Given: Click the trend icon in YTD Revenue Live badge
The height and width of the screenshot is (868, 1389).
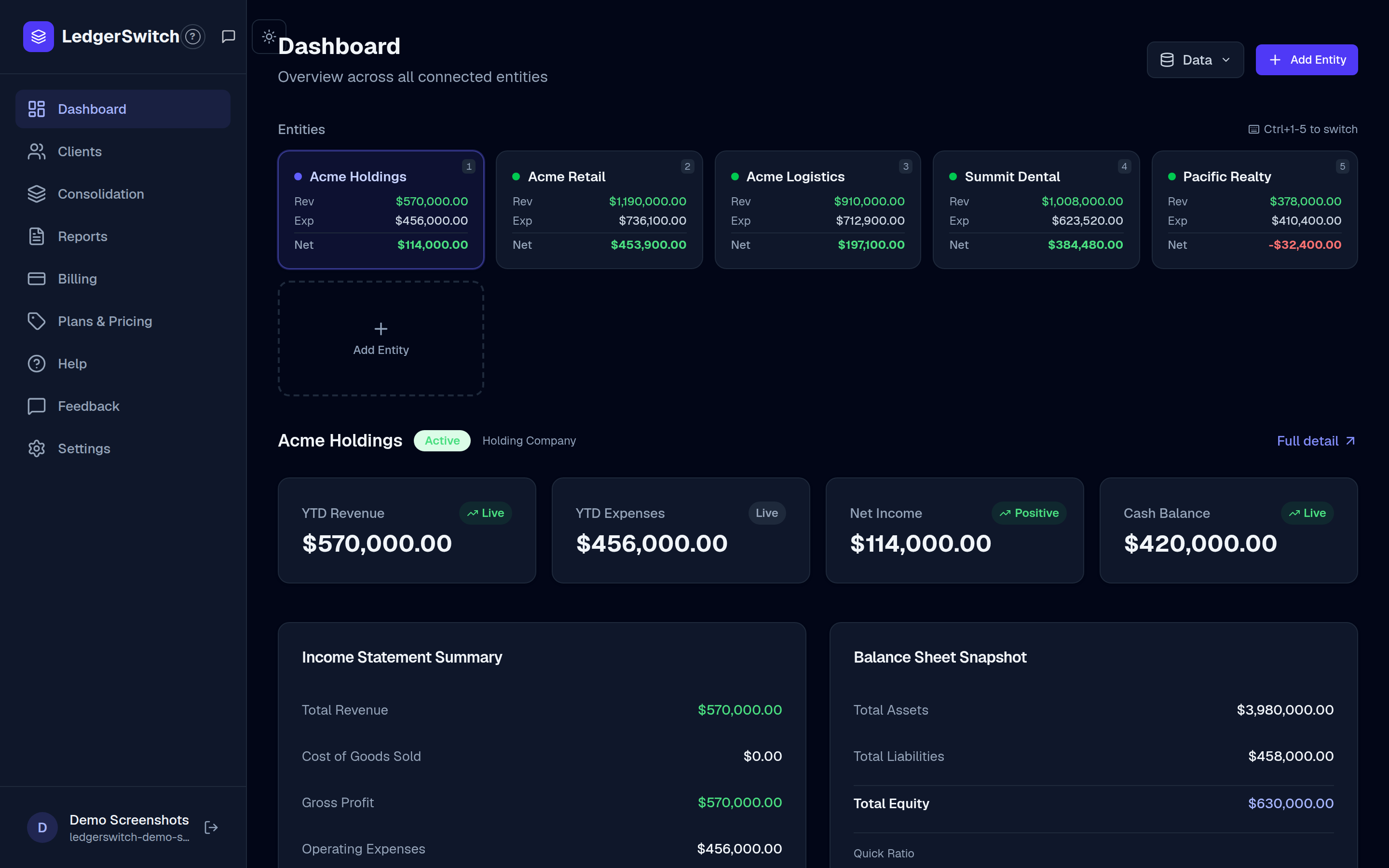Looking at the screenshot, I should point(472,513).
